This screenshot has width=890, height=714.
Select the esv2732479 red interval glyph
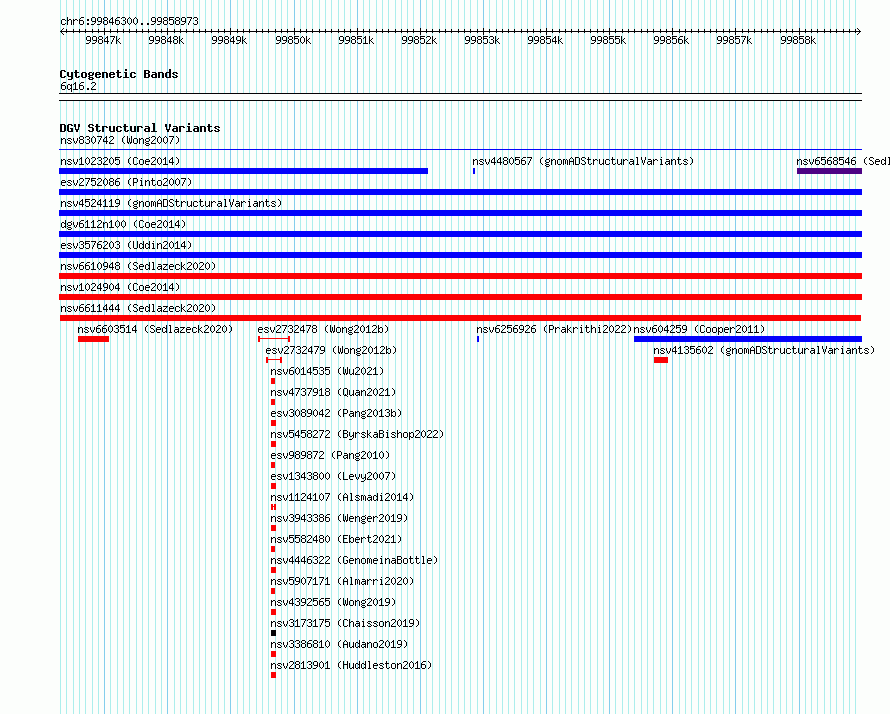click(274, 360)
